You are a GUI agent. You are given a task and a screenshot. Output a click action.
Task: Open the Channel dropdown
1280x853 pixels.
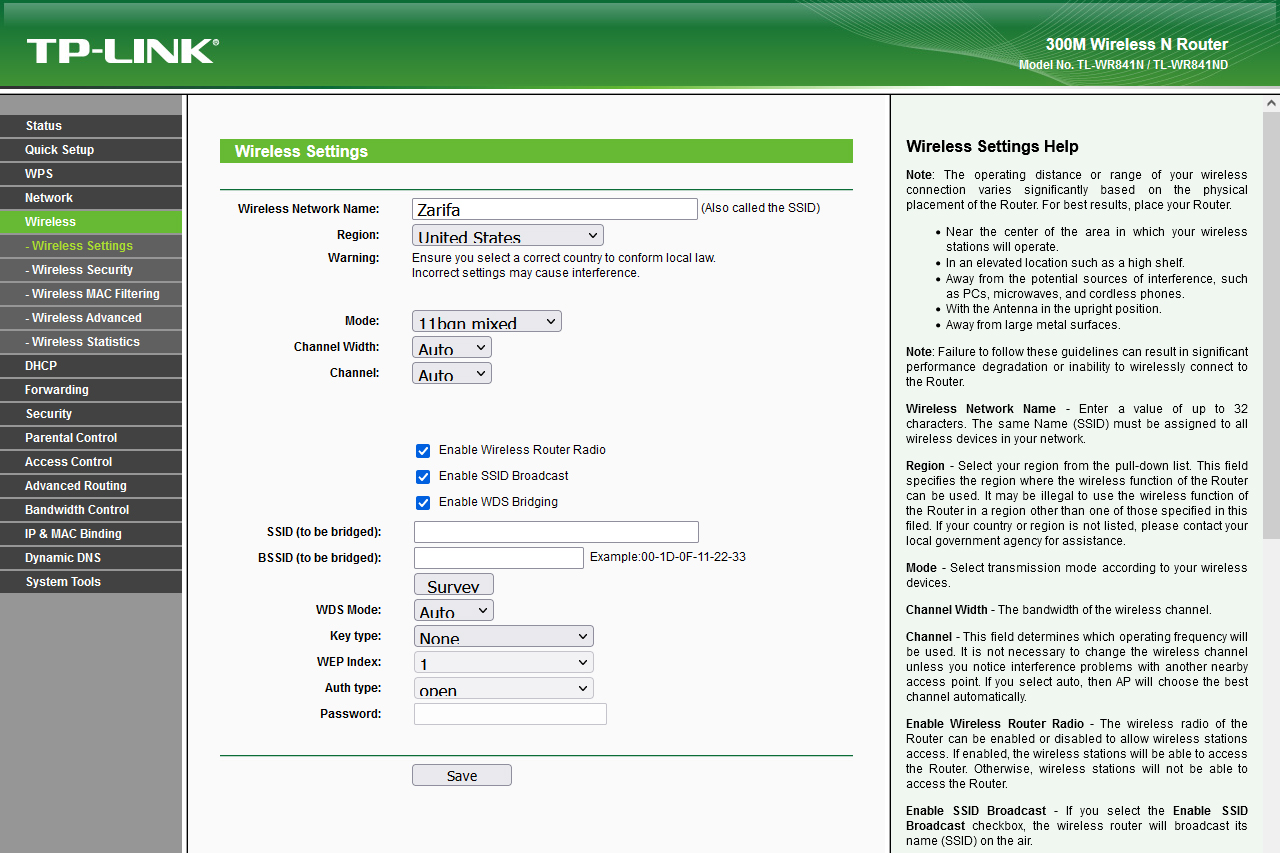452,373
